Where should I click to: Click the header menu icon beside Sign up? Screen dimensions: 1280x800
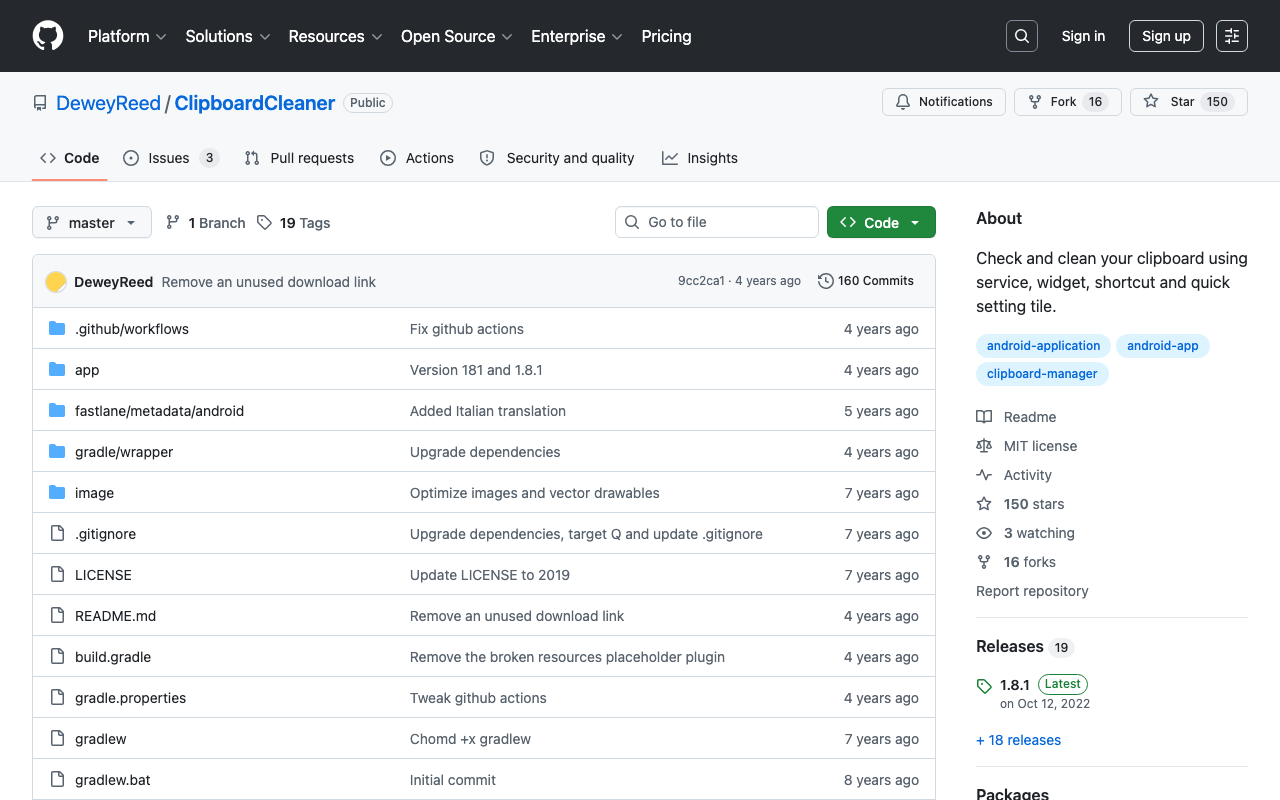pyautogui.click(x=1232, y=36)
